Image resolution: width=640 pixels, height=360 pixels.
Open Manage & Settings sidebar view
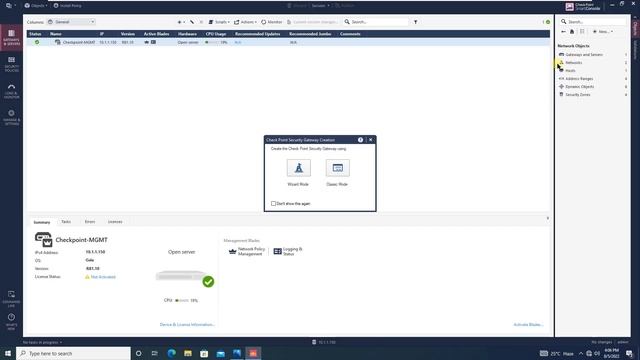click(x=11, y=117)
